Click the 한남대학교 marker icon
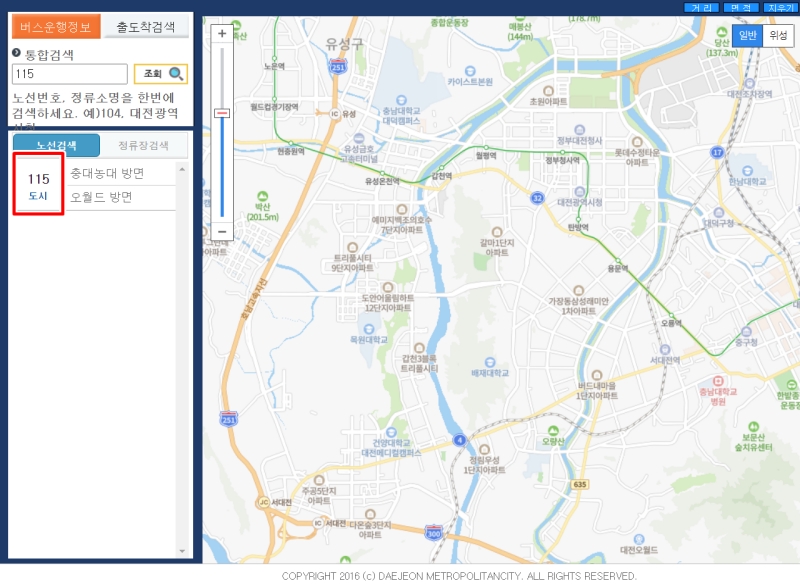This screenshot has width=800, height=586. 747,171
